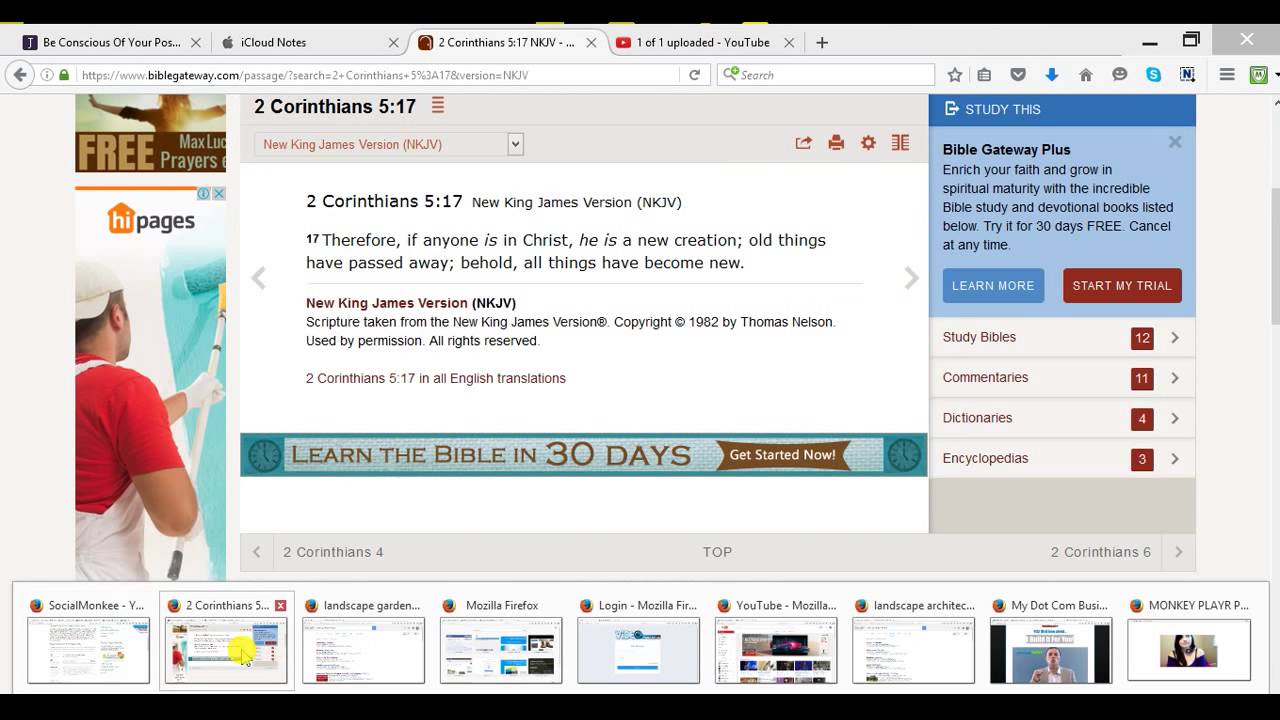
Task: Jump to TOP of the page
Action: [x=717, y=552]
